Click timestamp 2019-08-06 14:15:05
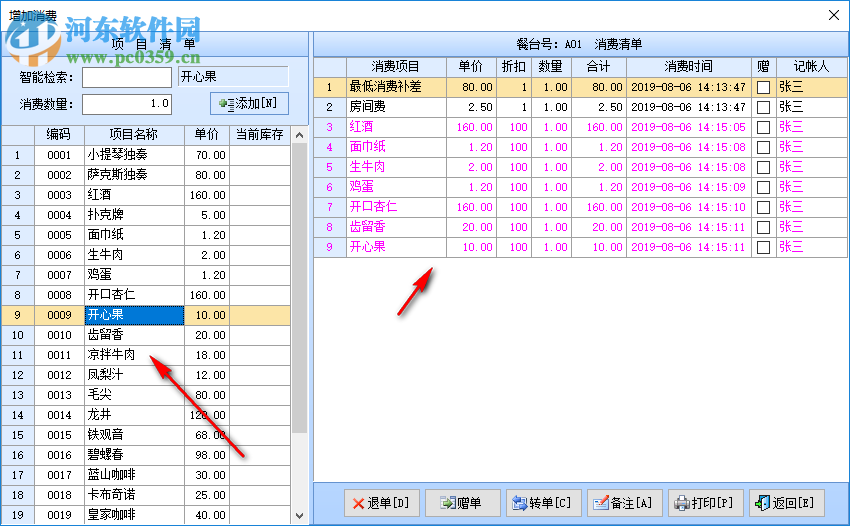 pyautogui.click(x=688, y=127)
